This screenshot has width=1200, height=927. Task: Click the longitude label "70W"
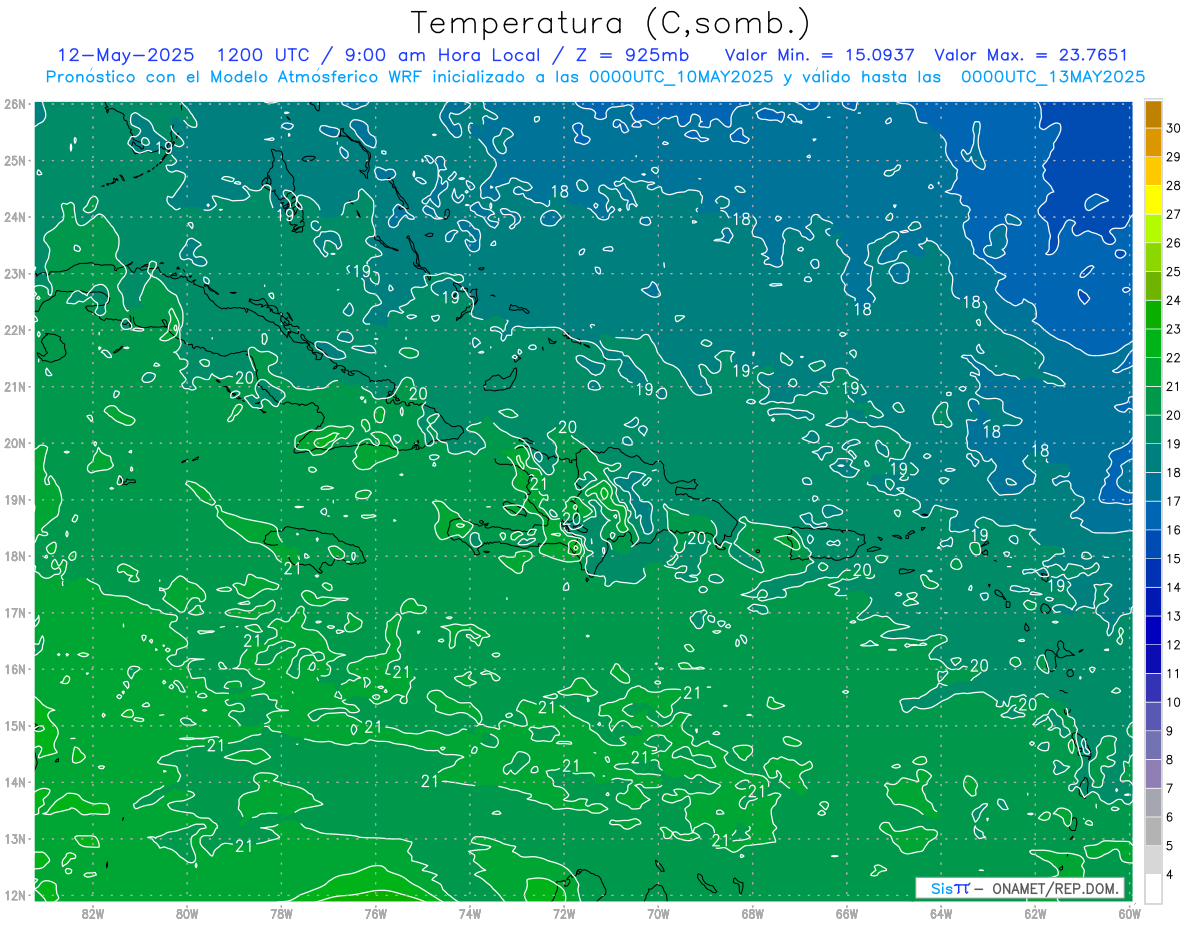[x=658, y=914]
